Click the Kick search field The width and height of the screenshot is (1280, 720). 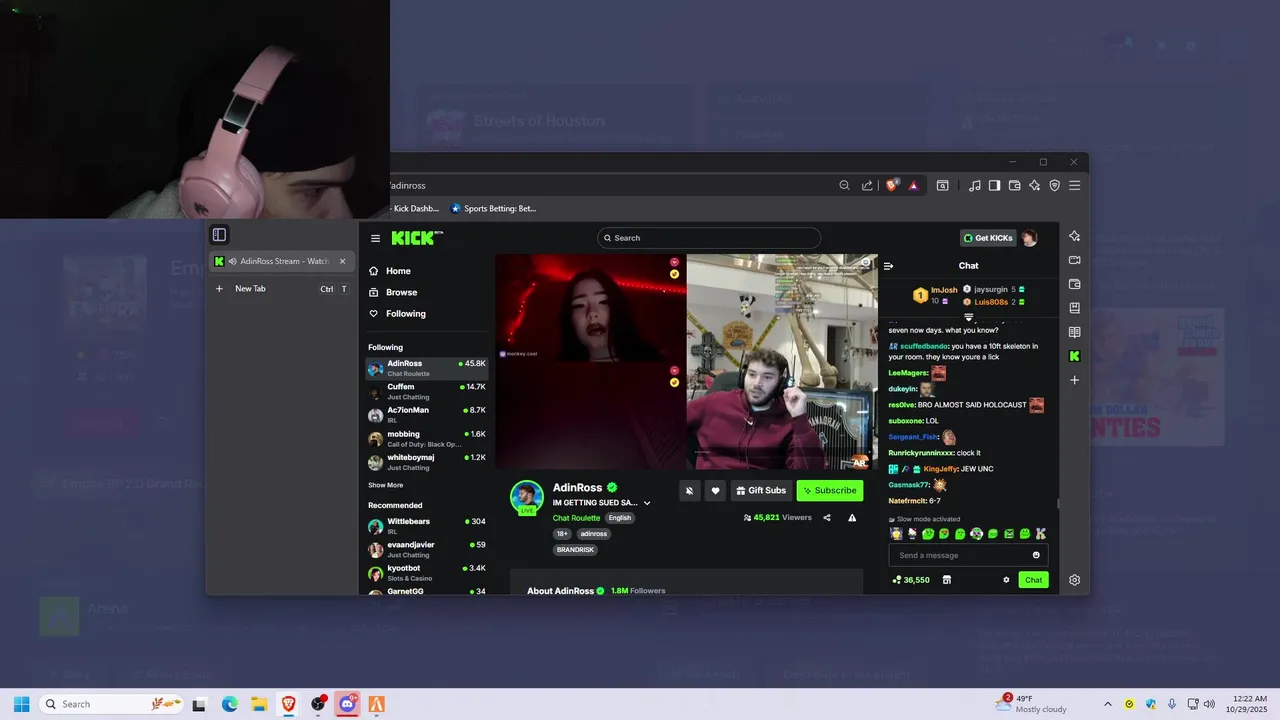tap(709, 238)
